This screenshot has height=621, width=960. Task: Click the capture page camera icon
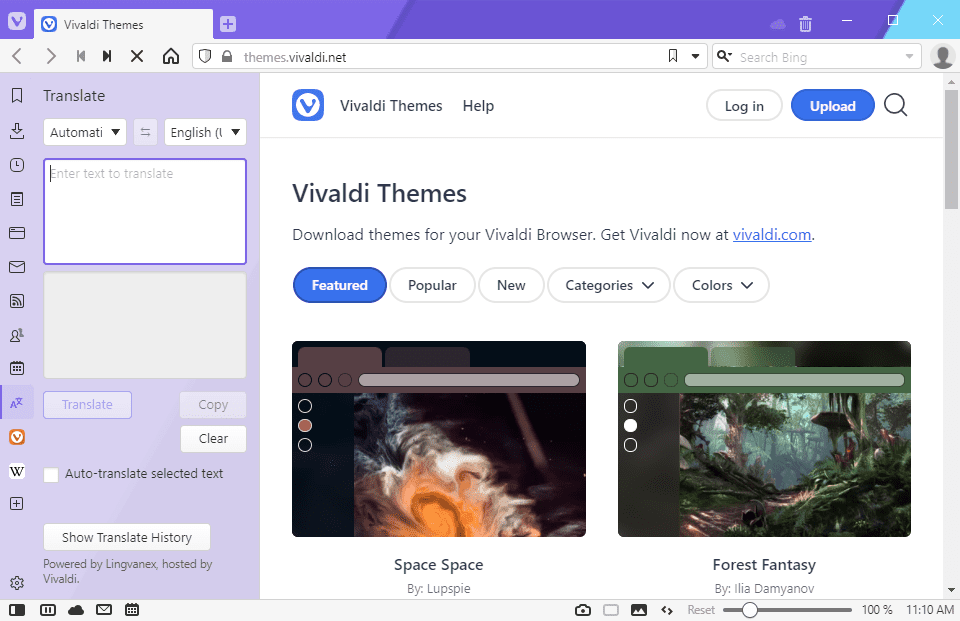point(583,610)
